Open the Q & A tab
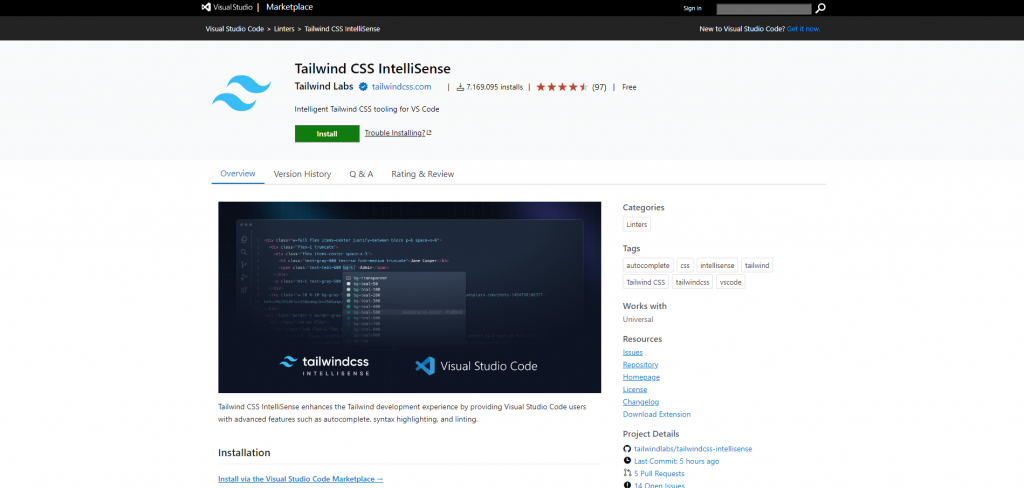Screen dimensions: 1024x488 pos(361,174)
